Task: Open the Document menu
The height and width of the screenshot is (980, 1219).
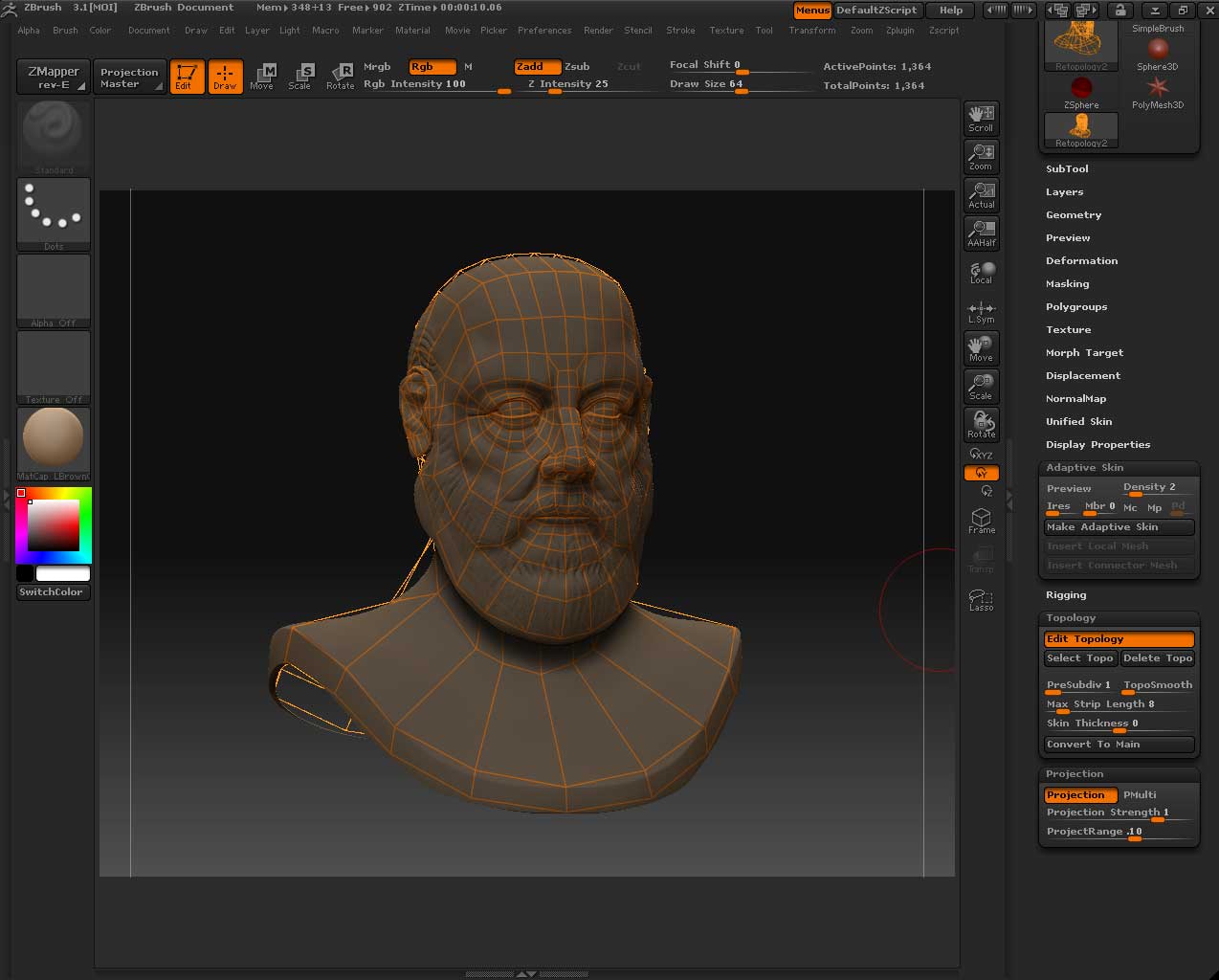Action: (148, 30)
